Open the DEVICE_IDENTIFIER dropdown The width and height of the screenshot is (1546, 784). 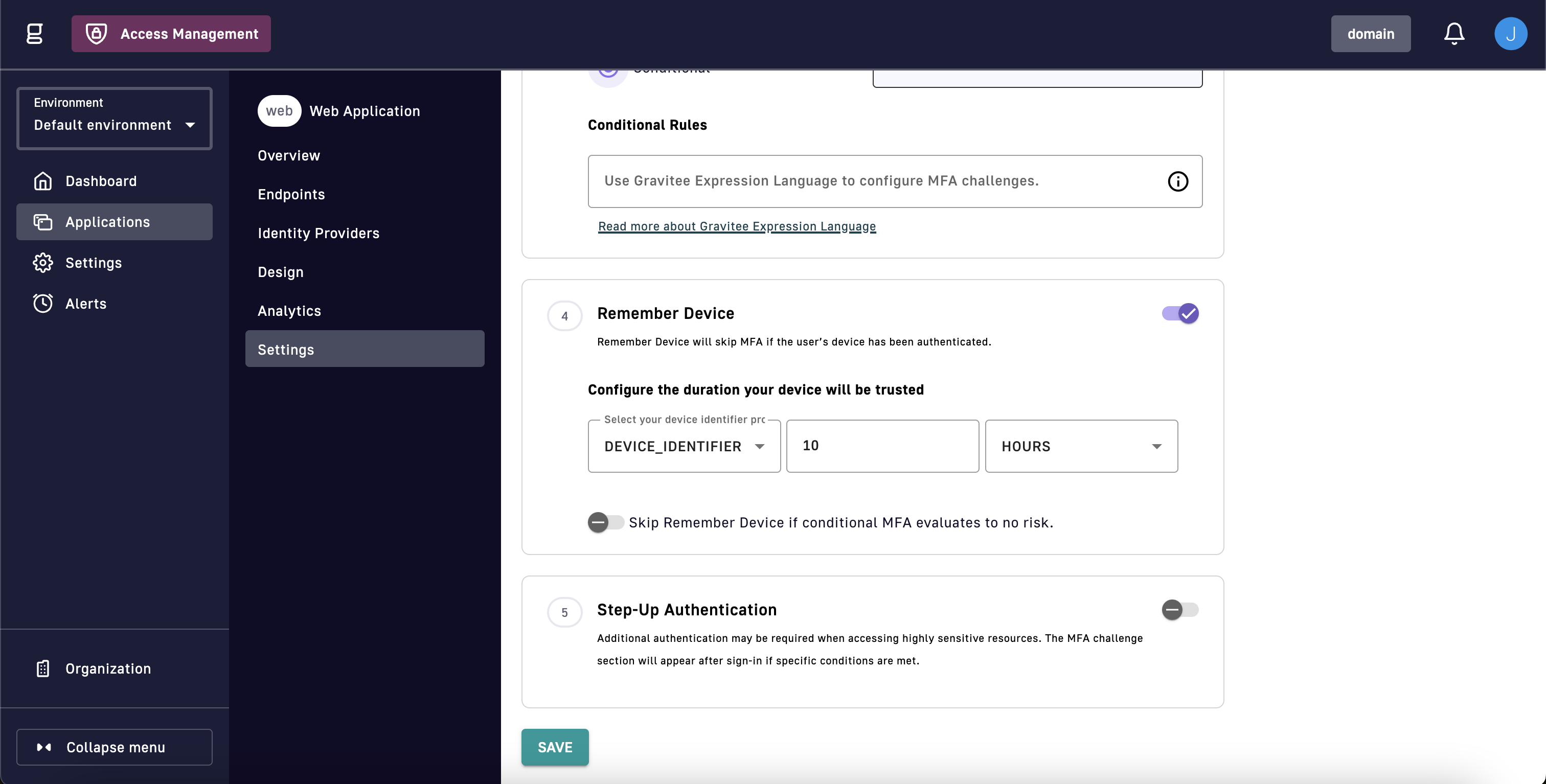point(684,446)
